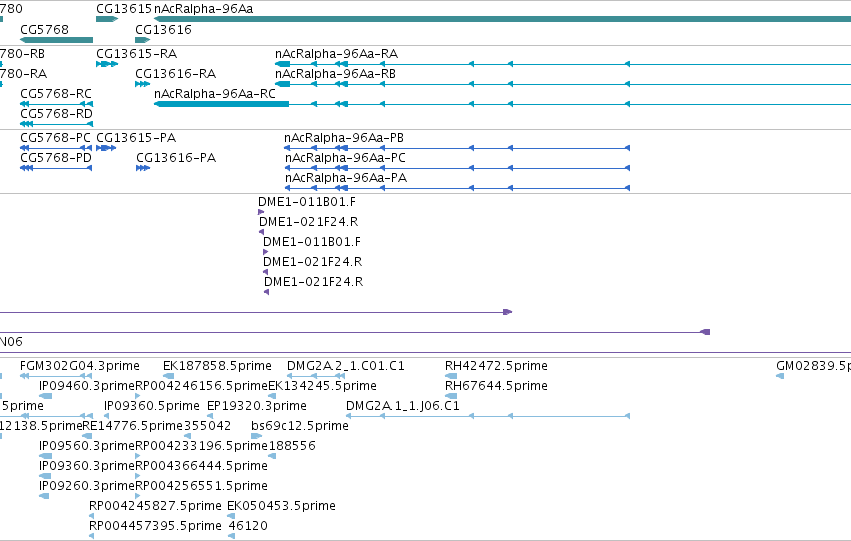Click transcript CG5768-RD label

pos(56,113)
